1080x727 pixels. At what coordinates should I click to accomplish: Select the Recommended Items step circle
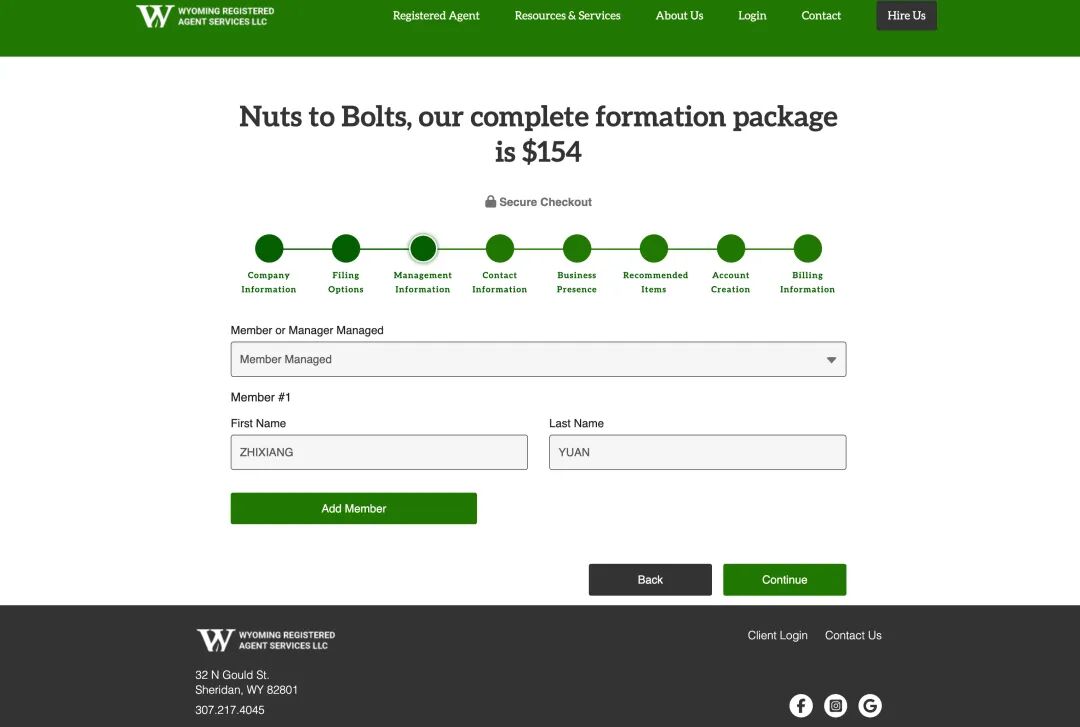pos(654,248)
